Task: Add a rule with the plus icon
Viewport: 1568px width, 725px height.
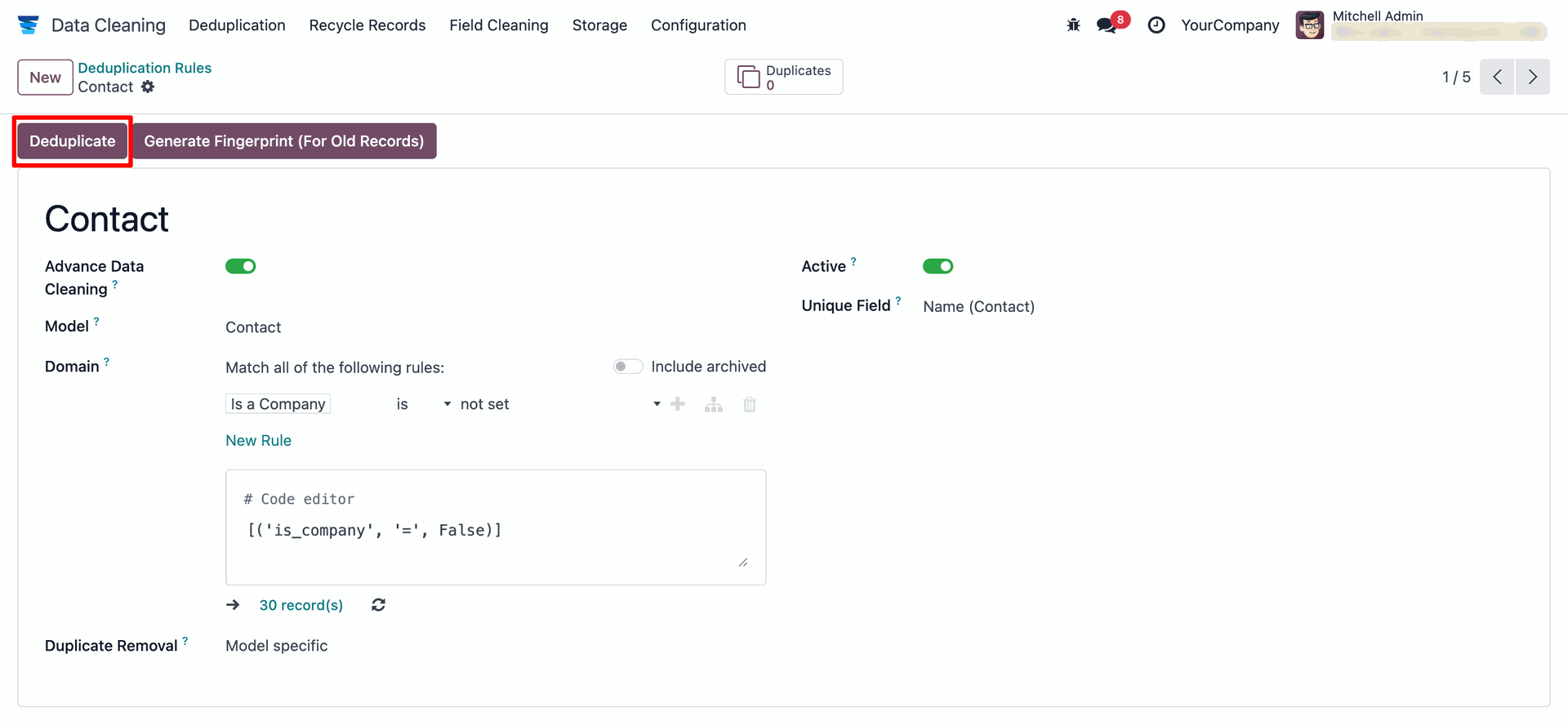Action: point(678,404)
